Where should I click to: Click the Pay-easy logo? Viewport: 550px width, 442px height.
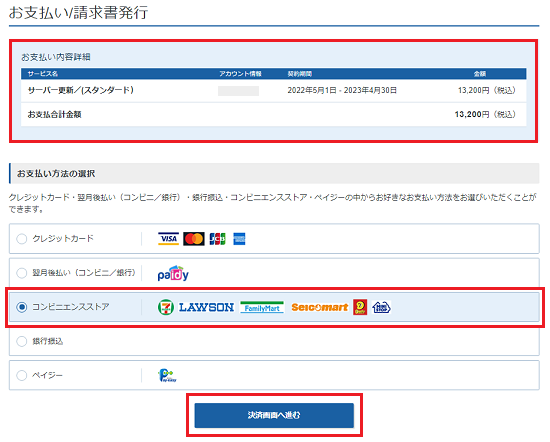click(x=167, y=375)
